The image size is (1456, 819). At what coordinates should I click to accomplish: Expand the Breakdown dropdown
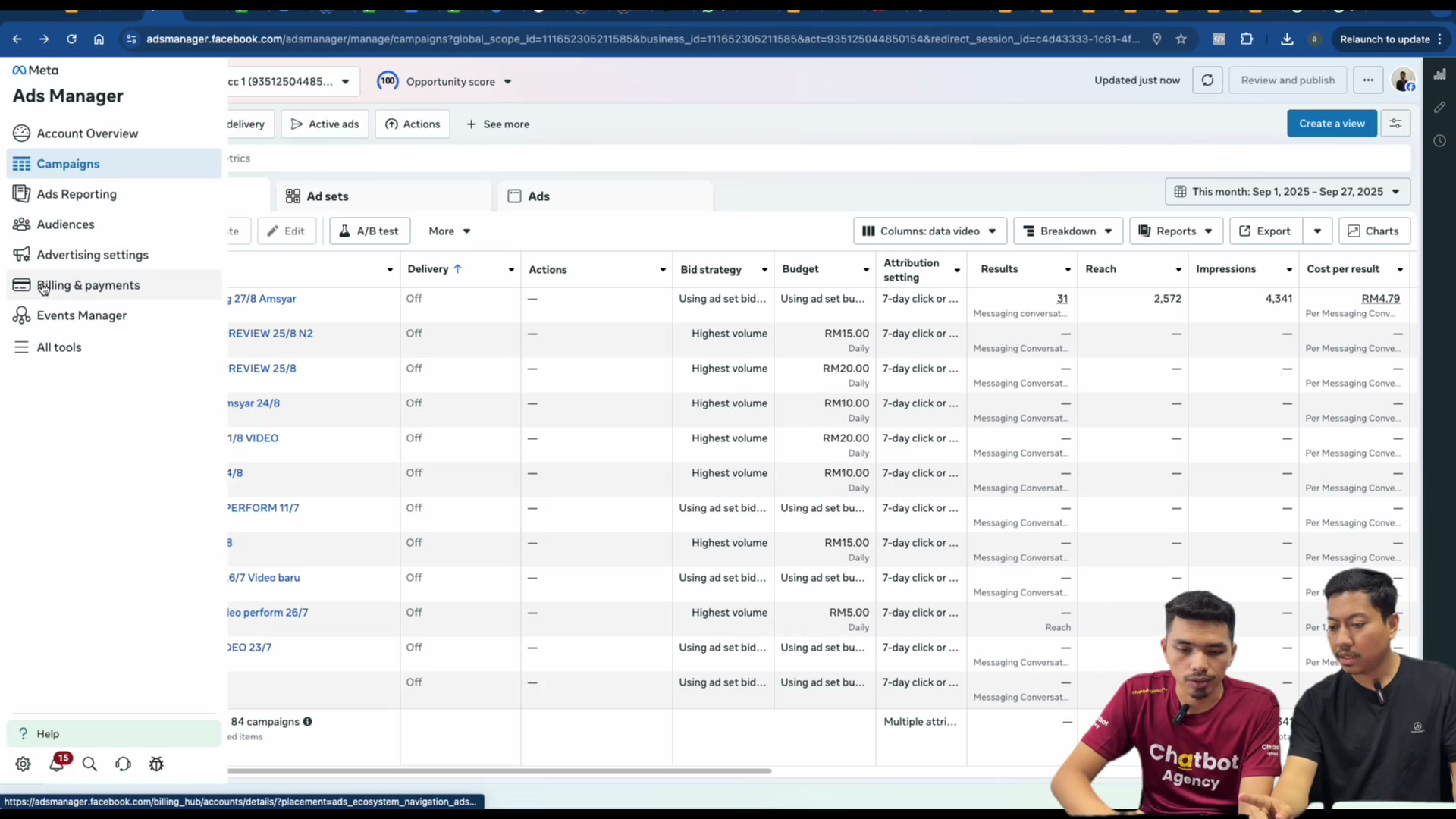click(1068, 231)
